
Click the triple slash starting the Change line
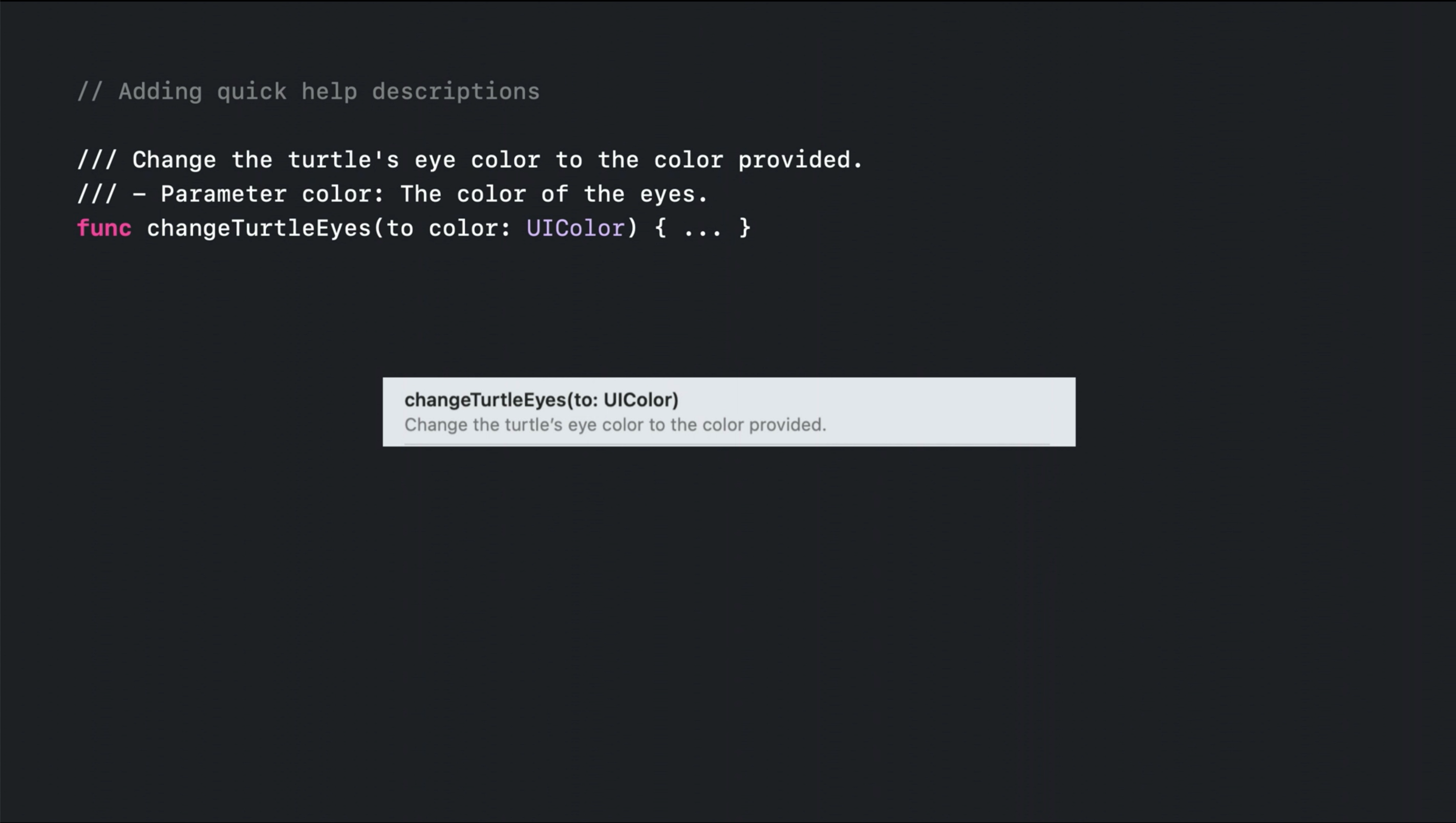pos(97,161)
